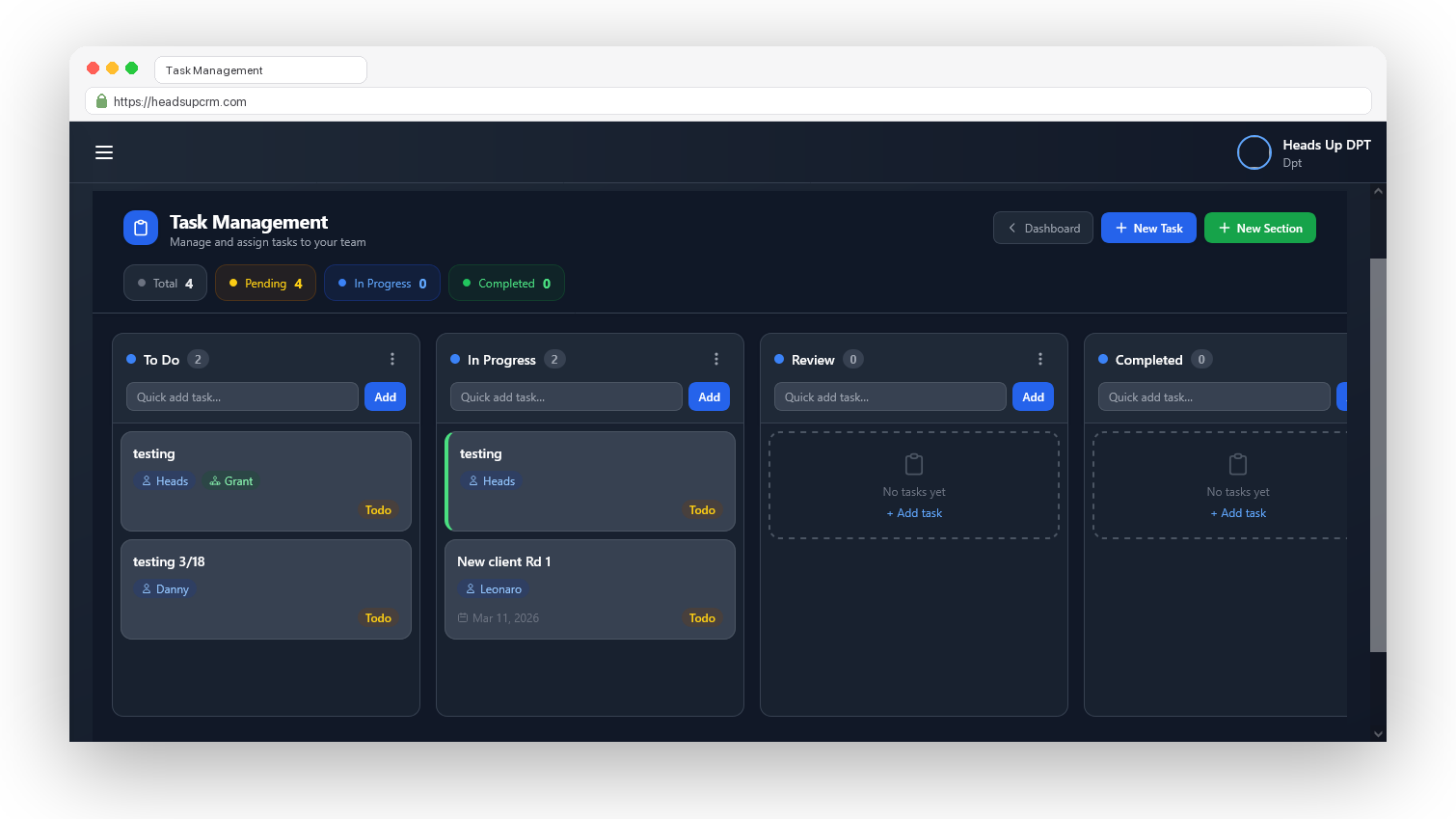Click the Mar 11, 2026 due date
This screenshot has height=819, width=1456.
pyautogui.click(x=498, y=618)
